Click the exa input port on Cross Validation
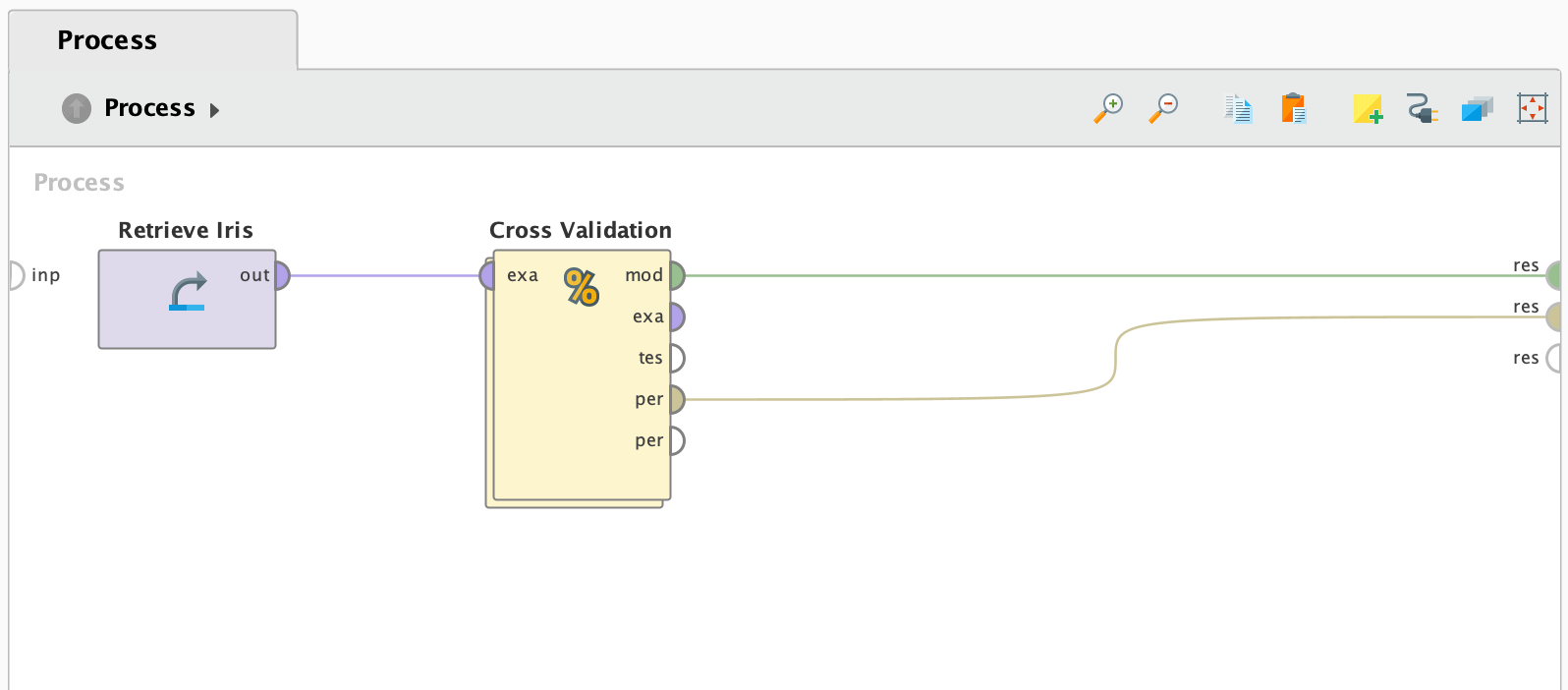Viewport: 1568px width, 690px height. pos(487,275)
